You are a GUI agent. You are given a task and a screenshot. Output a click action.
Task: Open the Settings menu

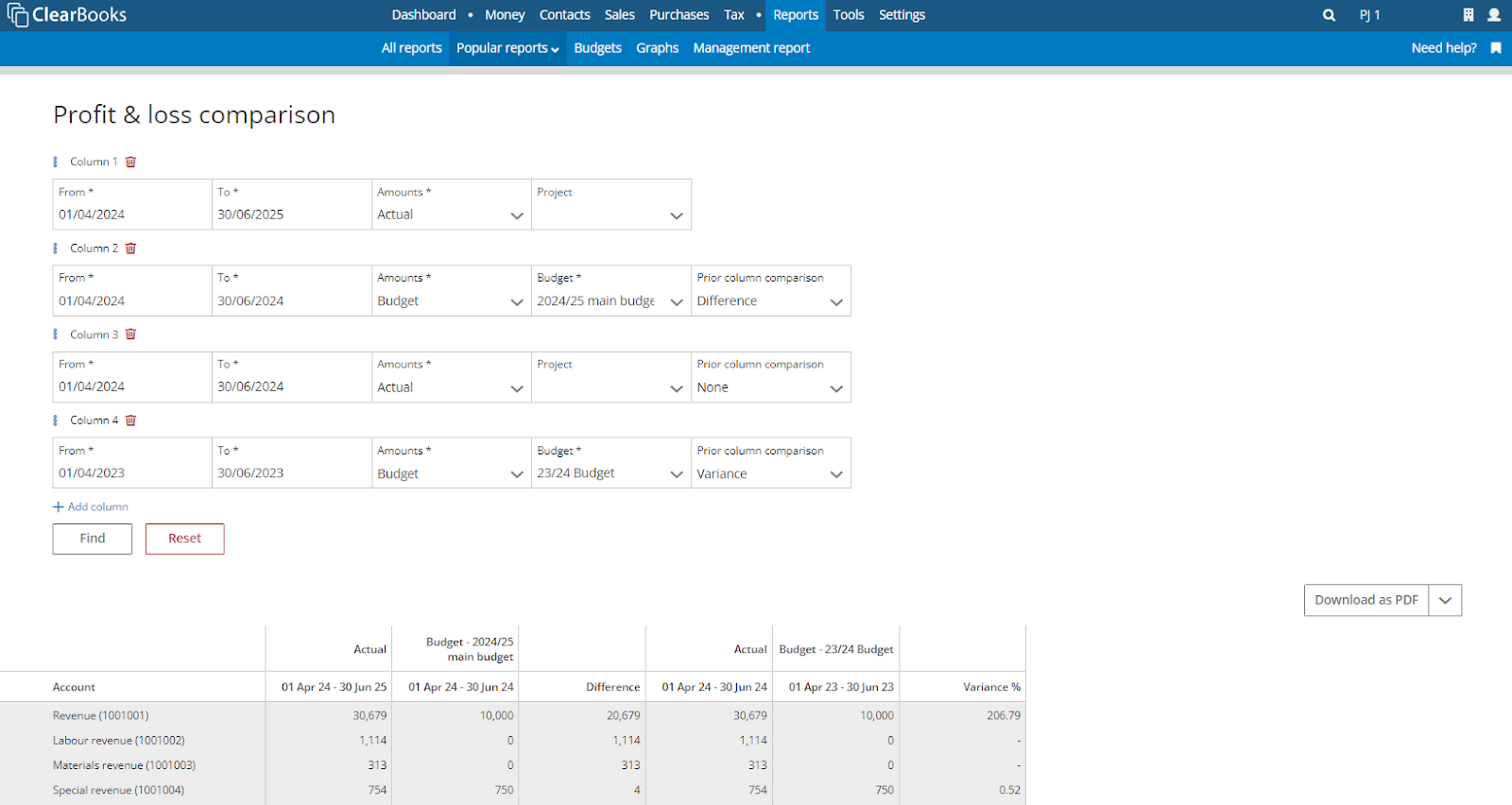click(902, 15)
